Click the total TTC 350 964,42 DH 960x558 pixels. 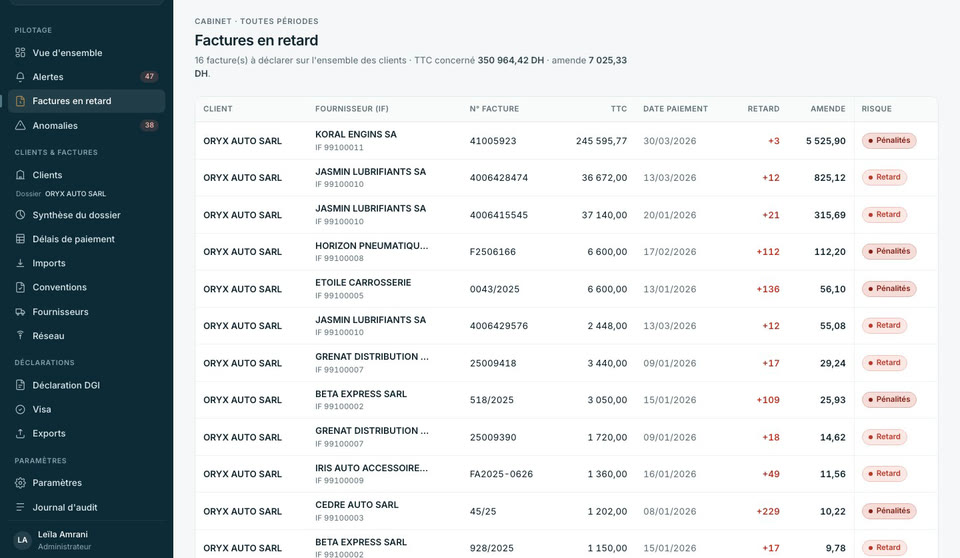click(511, 60)
